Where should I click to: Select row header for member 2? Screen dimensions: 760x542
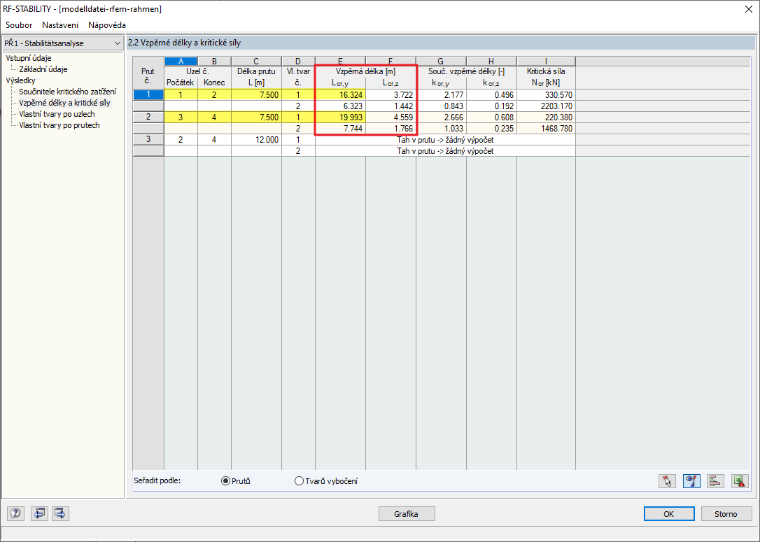pyautogui.click(x=148, y=117)
